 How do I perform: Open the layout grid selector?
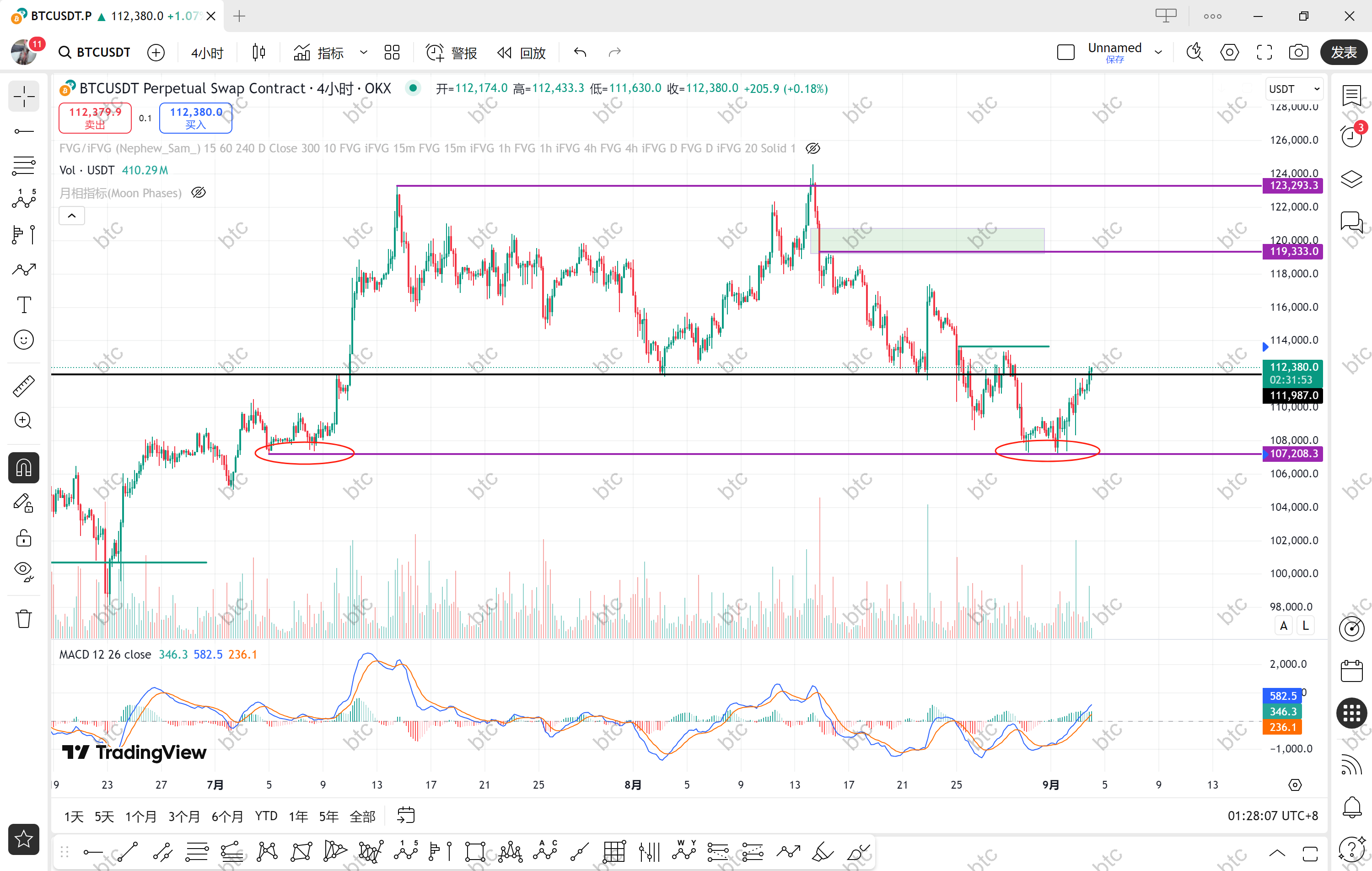coord(392,53)
